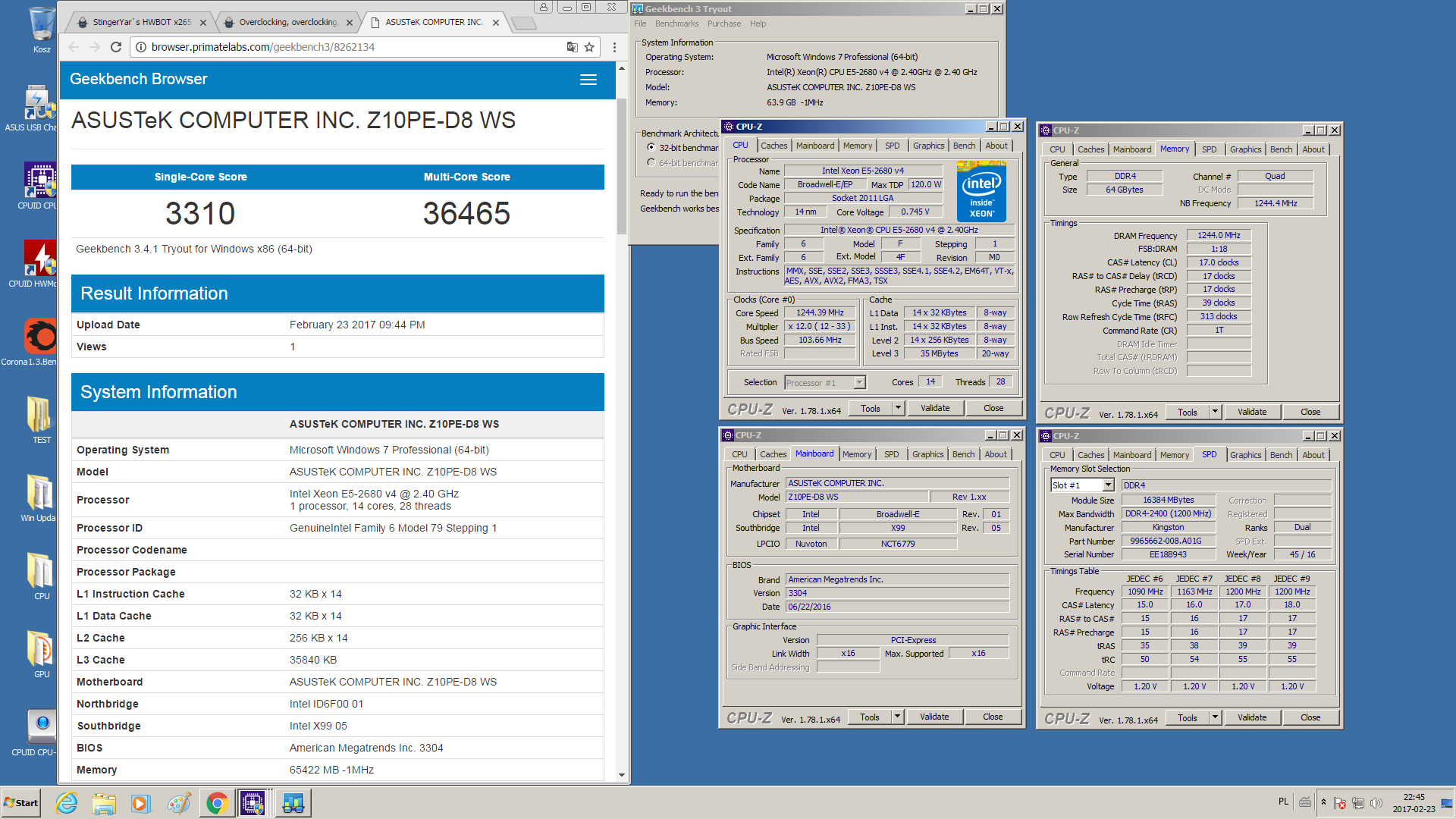
Task: Open the Geekbench Purchase menu
Action: (x=724, y=24)
